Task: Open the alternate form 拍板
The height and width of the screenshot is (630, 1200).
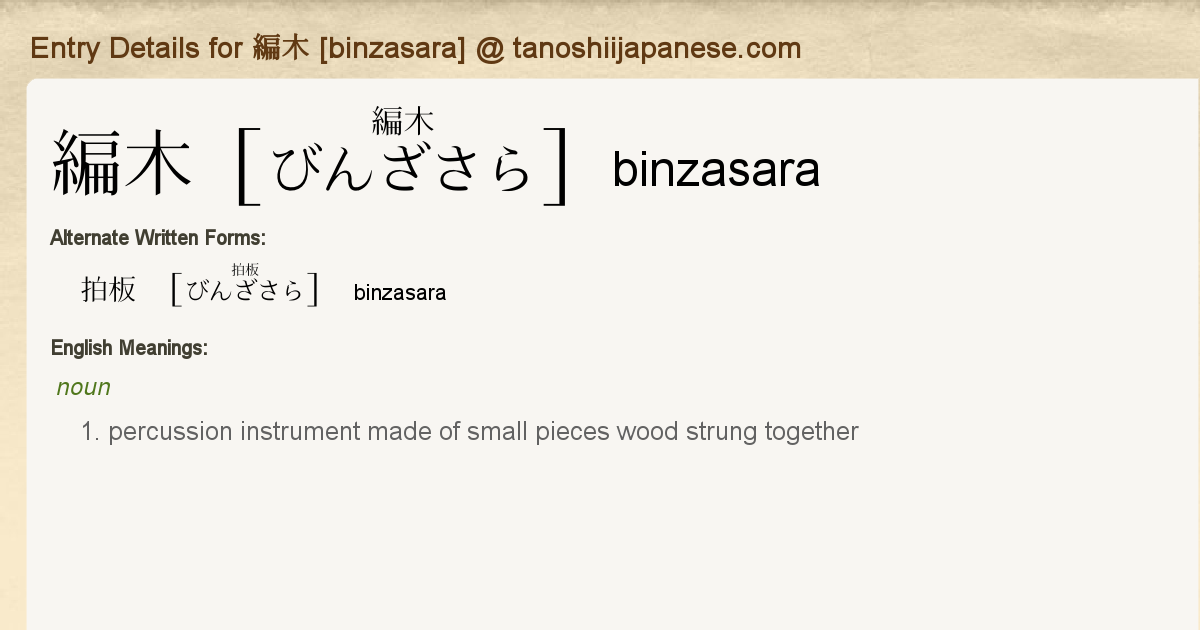Action: click(x=108, y=290)
